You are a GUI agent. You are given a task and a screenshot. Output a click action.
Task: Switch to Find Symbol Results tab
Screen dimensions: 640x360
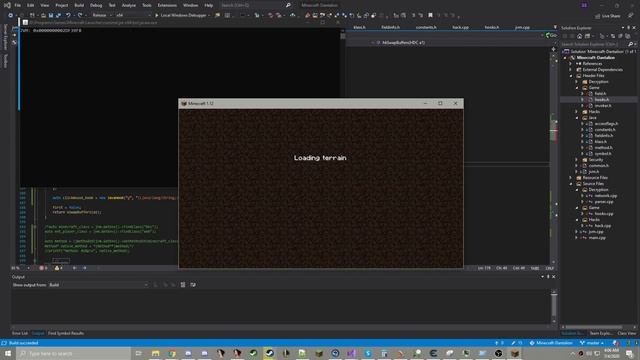point(66,333)
